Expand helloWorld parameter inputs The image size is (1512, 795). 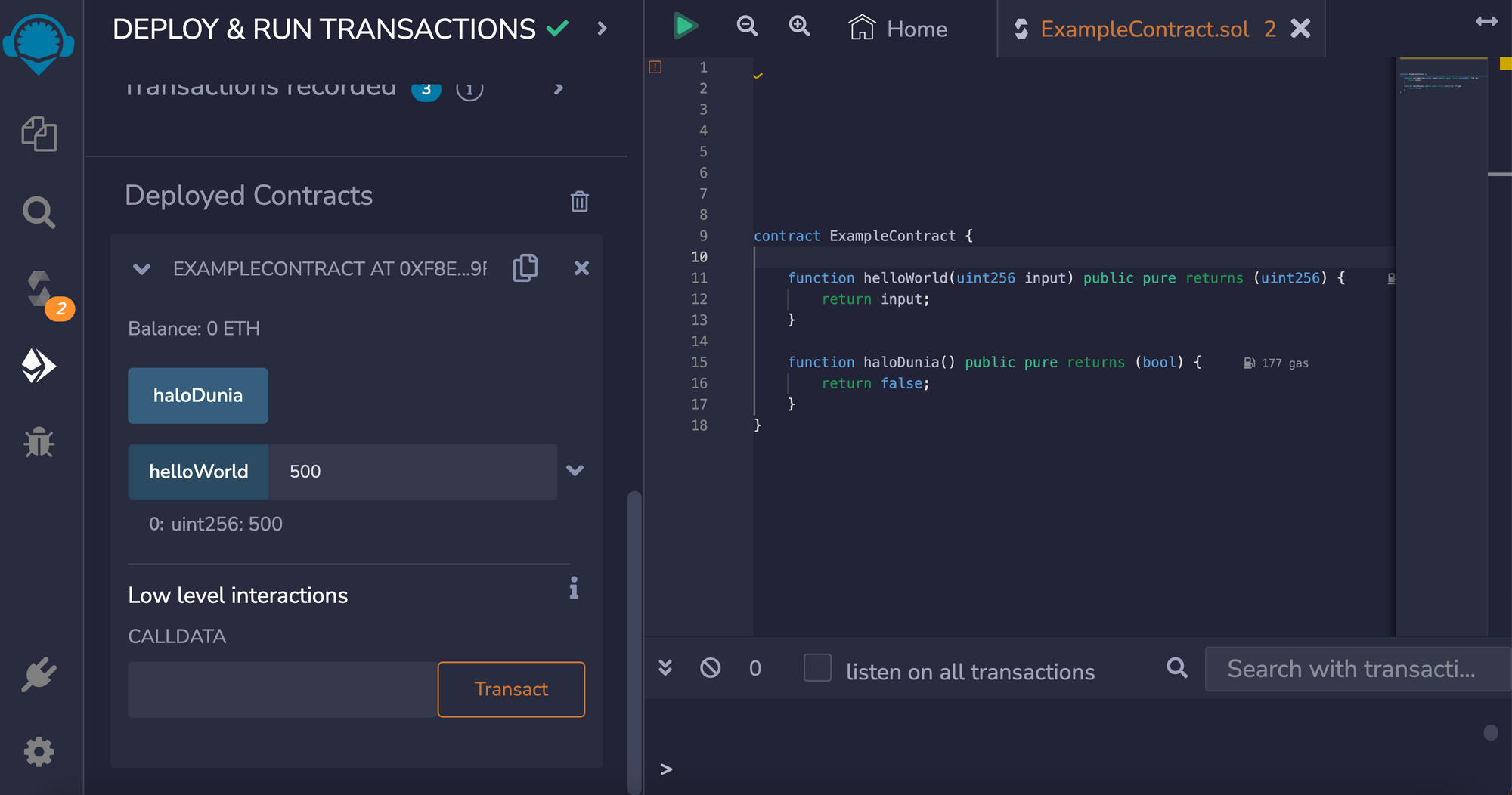click(575, 471)
